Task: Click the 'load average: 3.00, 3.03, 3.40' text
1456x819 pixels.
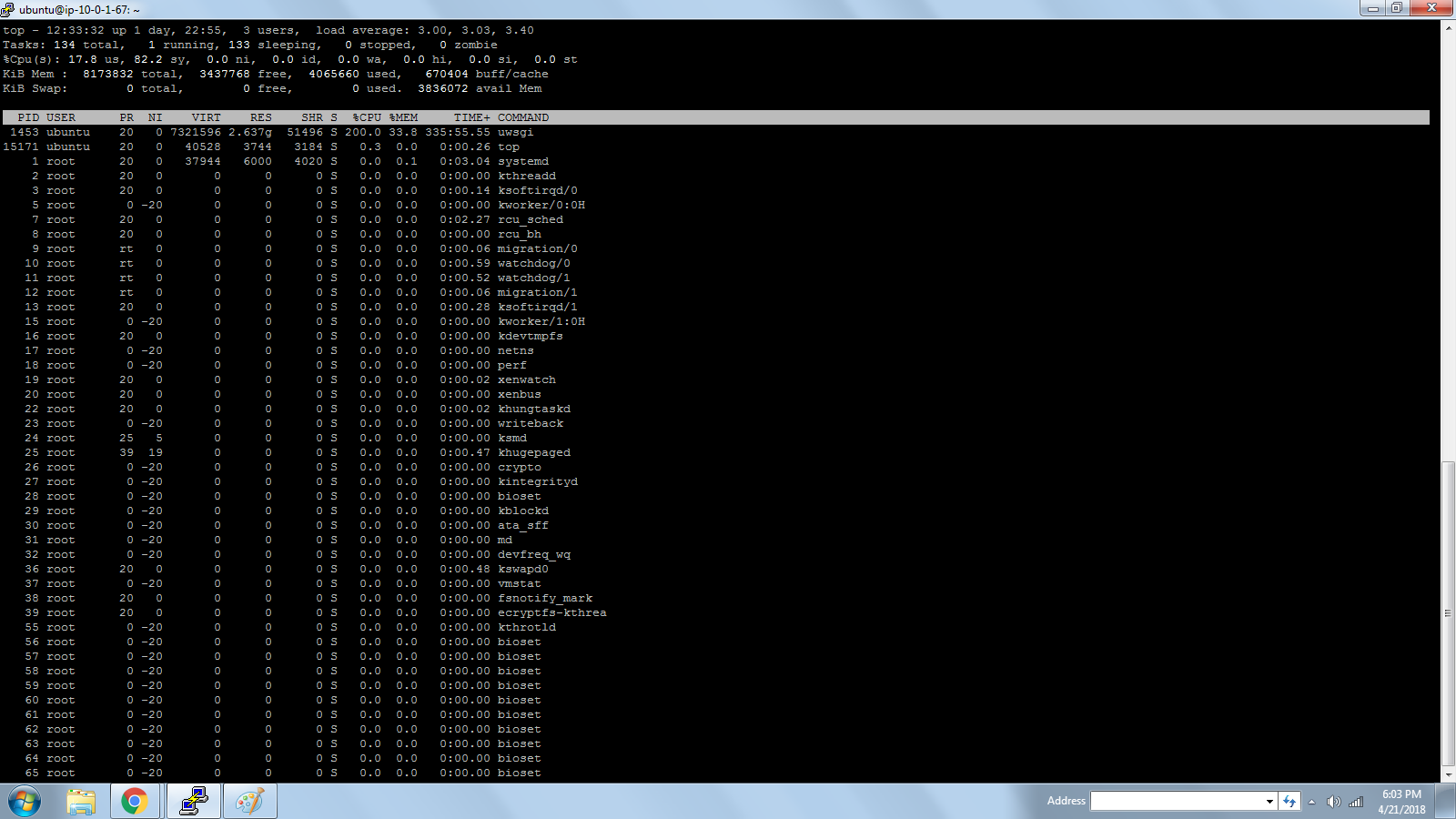Action: pyautogui.click(x=425, y=30)
